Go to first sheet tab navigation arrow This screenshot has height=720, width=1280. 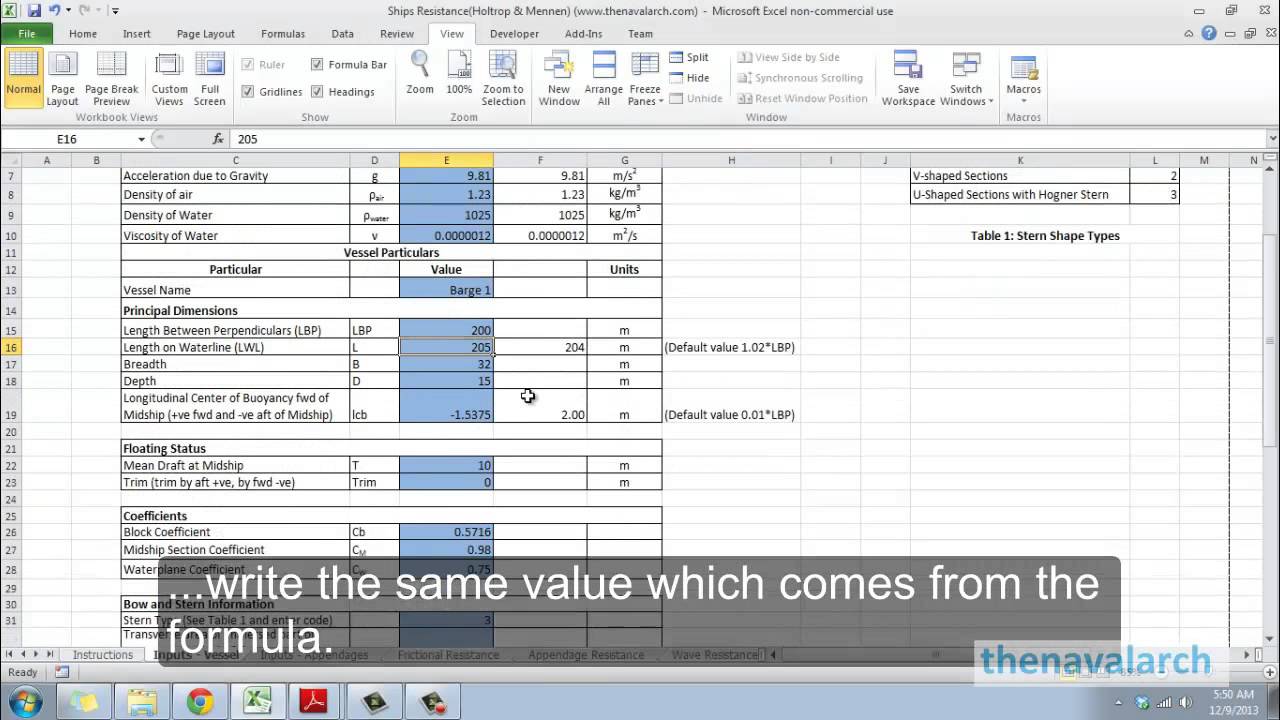[x=9, y=655]
